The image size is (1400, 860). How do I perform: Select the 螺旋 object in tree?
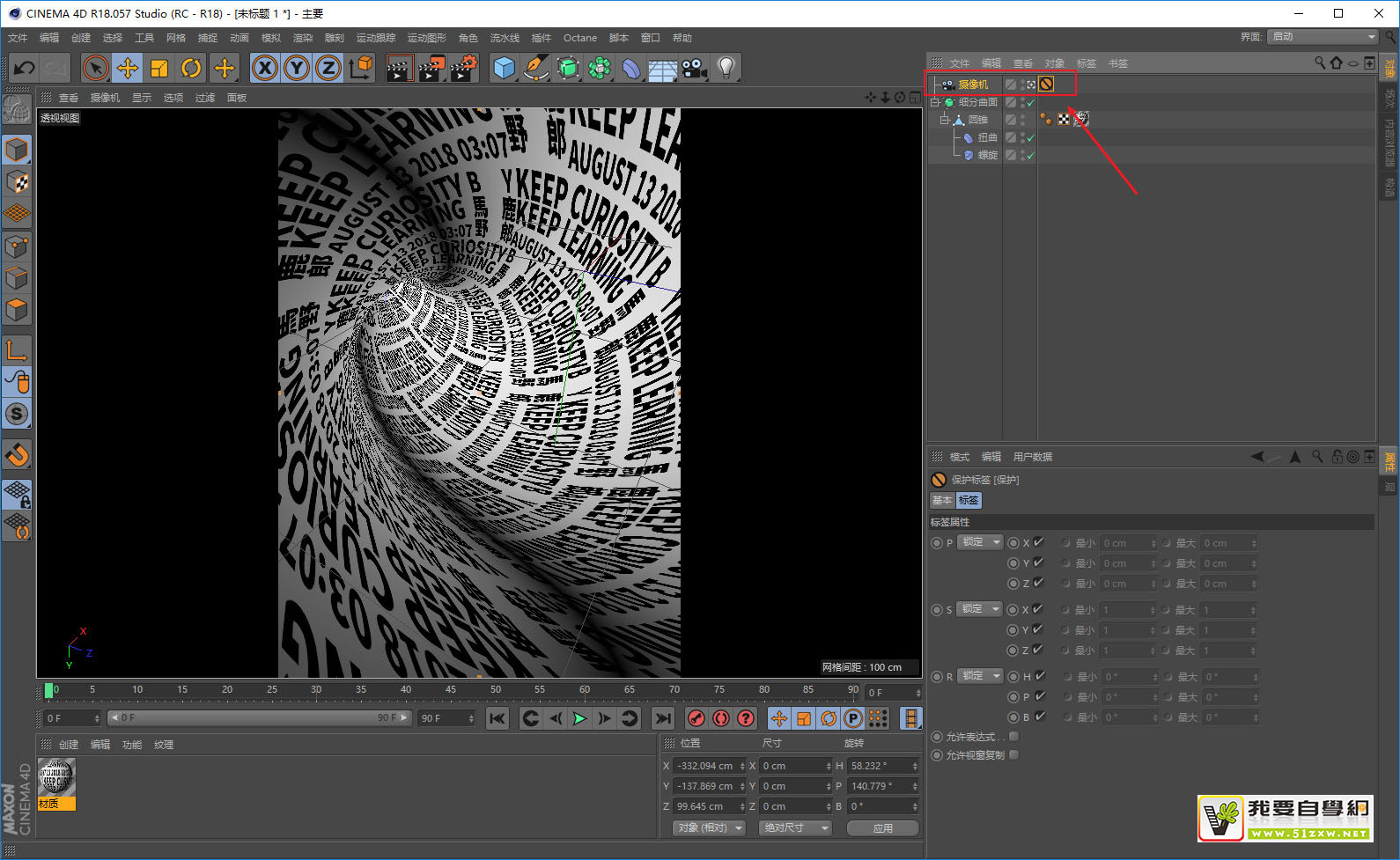988,155
